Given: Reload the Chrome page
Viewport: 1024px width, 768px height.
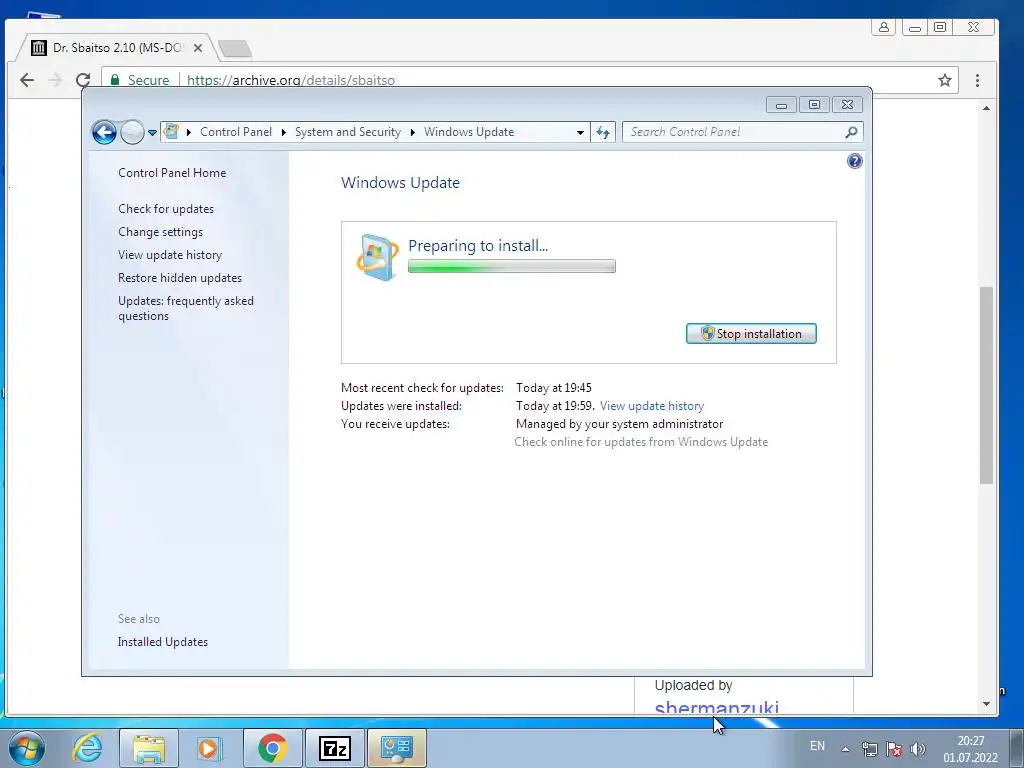Looking at the screenshot, I should click(x=83, y=80).
